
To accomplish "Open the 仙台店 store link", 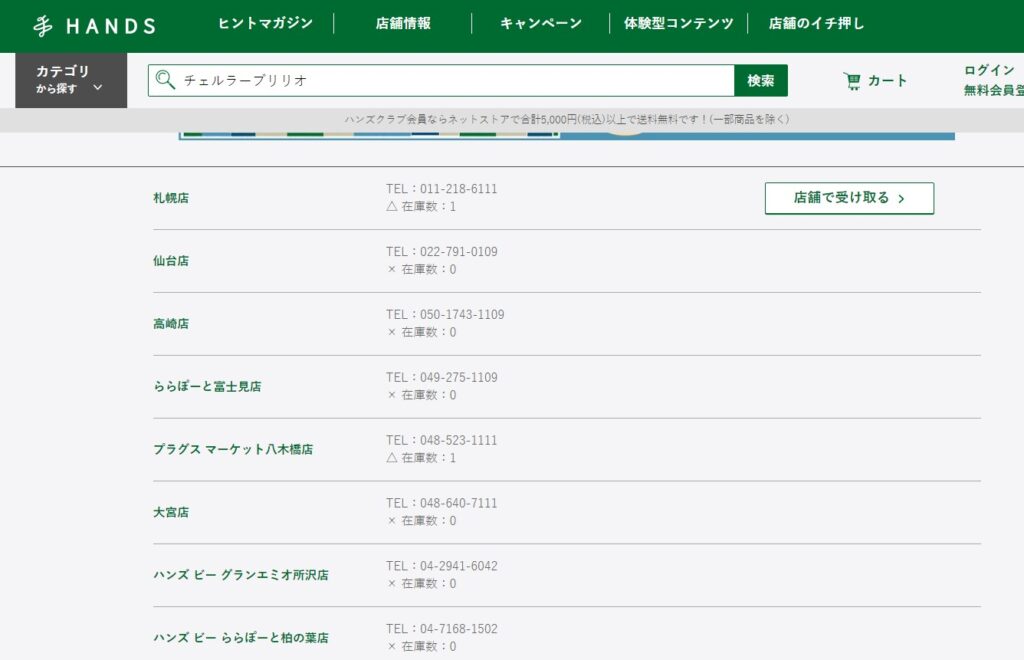I will [171, 260].
